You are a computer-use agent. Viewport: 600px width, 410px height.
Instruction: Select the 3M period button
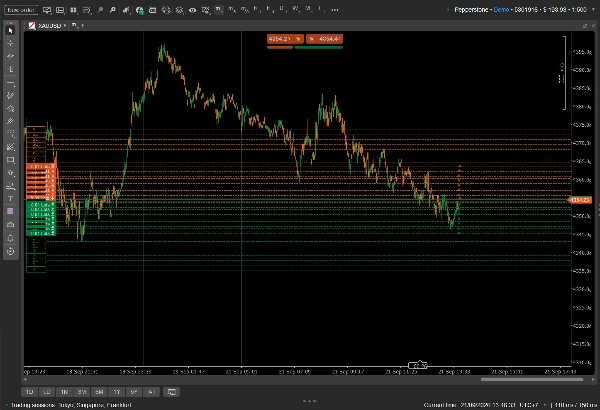coord(82,392)
